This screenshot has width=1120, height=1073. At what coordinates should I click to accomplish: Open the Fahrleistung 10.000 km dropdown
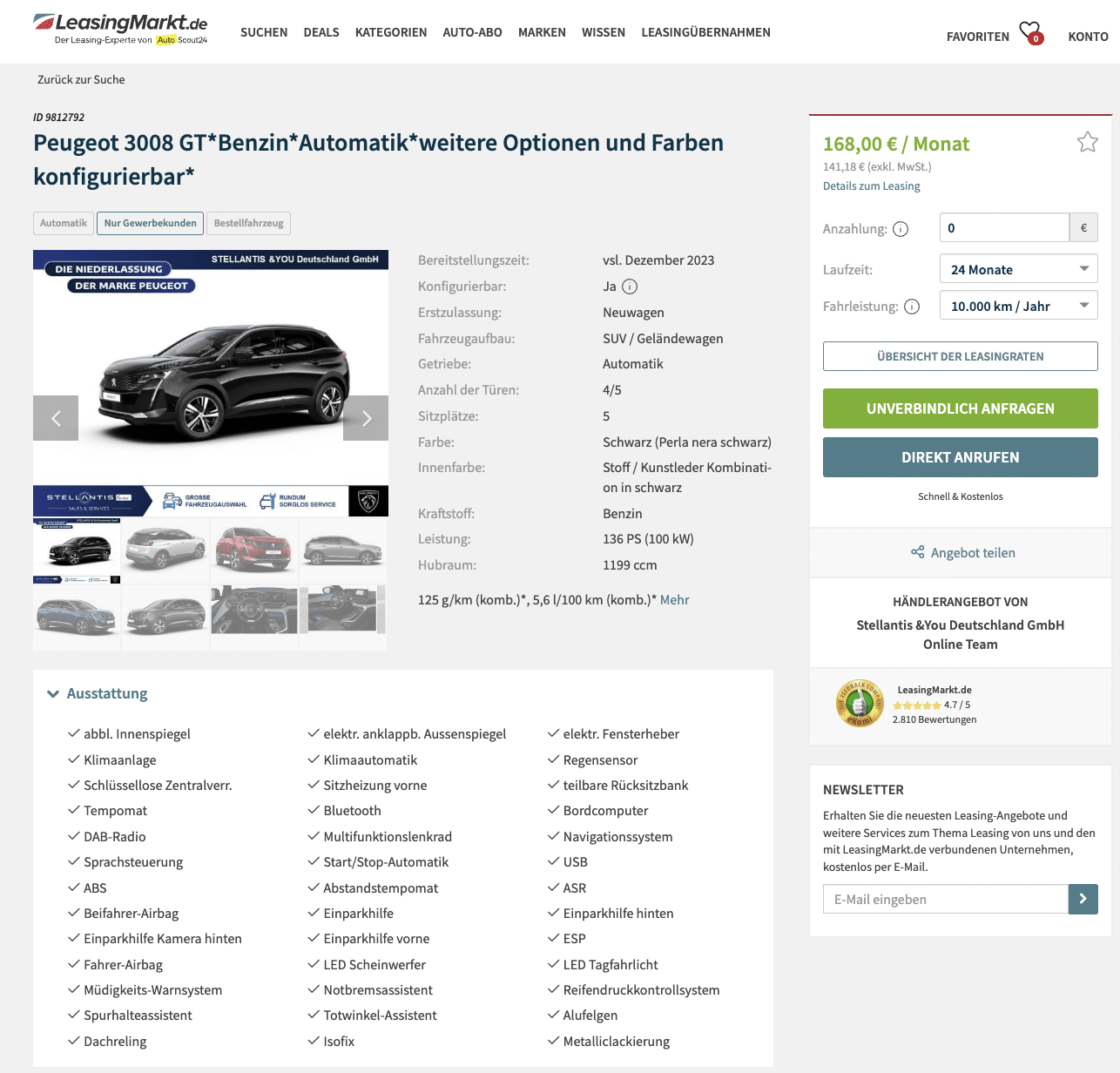click(x=1018, y=306)
